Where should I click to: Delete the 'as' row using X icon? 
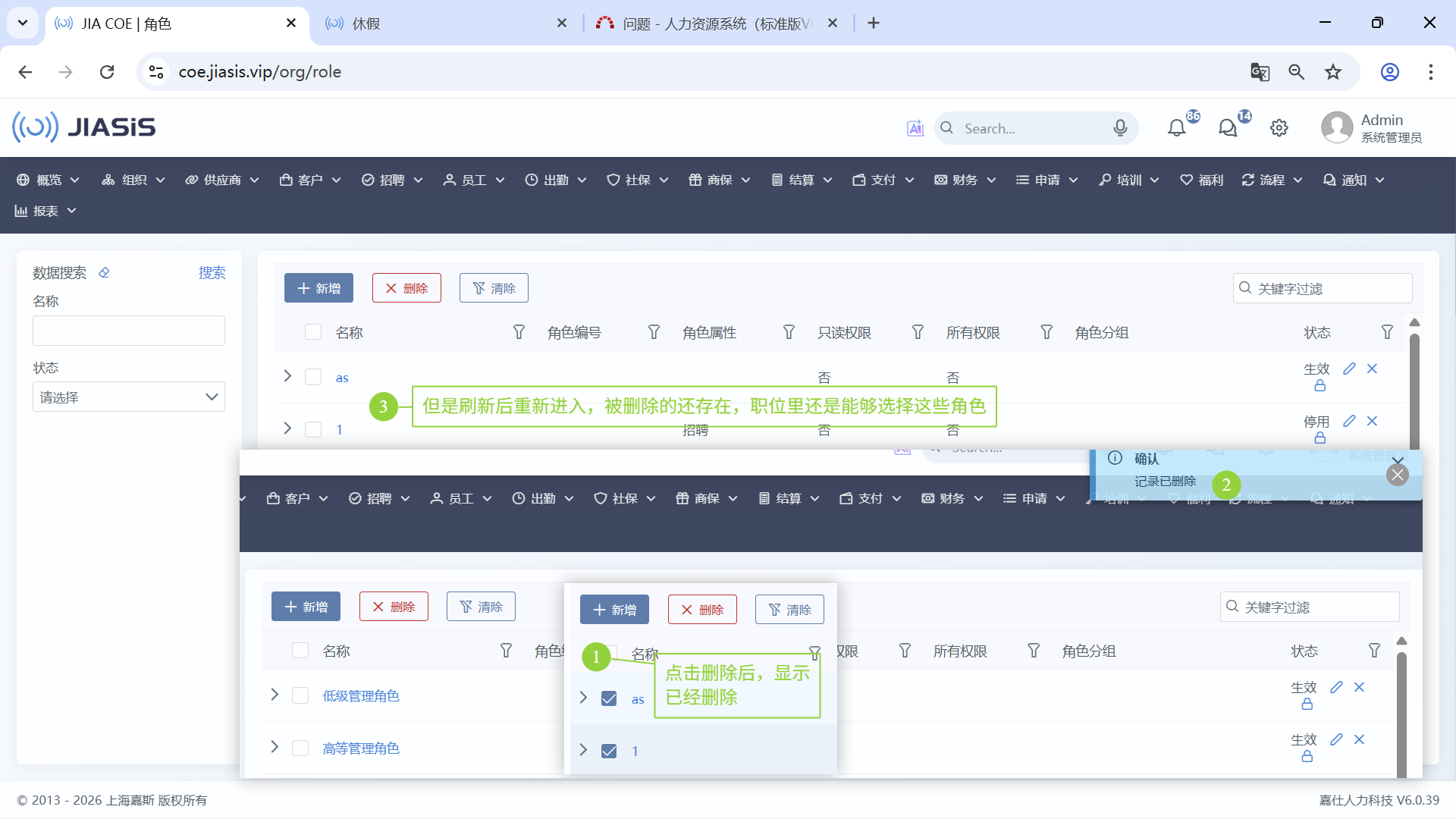[1372, 369]
